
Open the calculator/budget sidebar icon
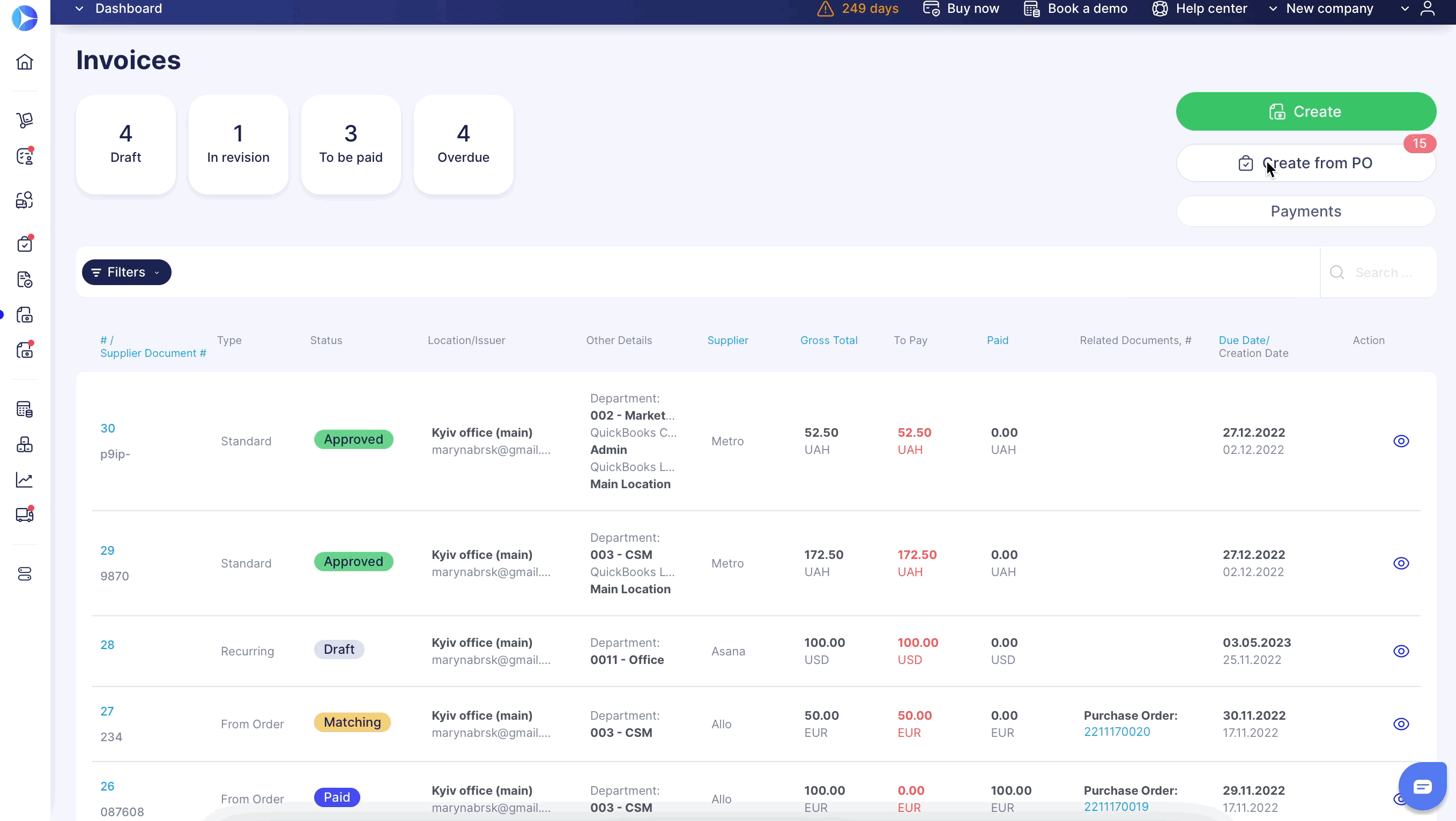[x=24, y=409]
